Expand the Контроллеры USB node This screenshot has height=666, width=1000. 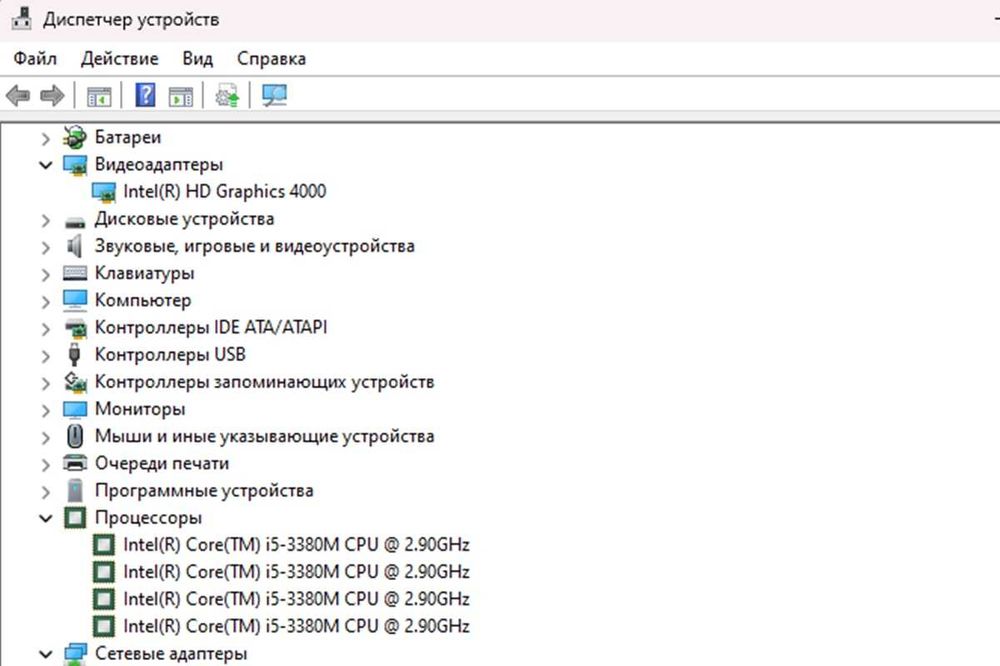click(x=45, y=355)
